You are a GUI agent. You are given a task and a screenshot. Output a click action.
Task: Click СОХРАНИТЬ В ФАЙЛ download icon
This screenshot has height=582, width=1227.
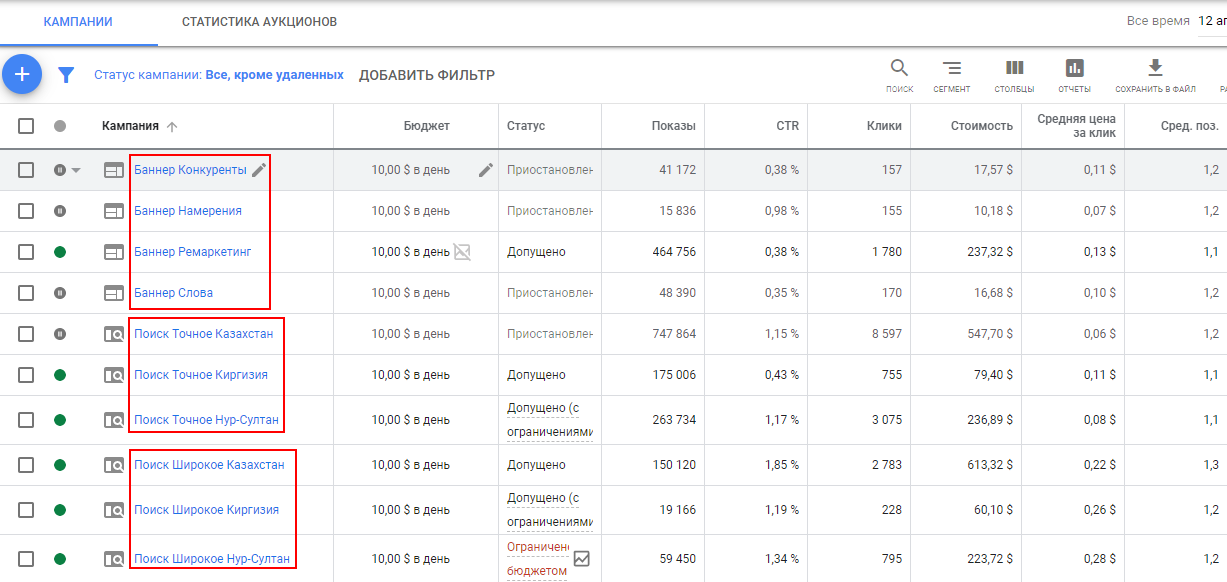point(1155,68)
